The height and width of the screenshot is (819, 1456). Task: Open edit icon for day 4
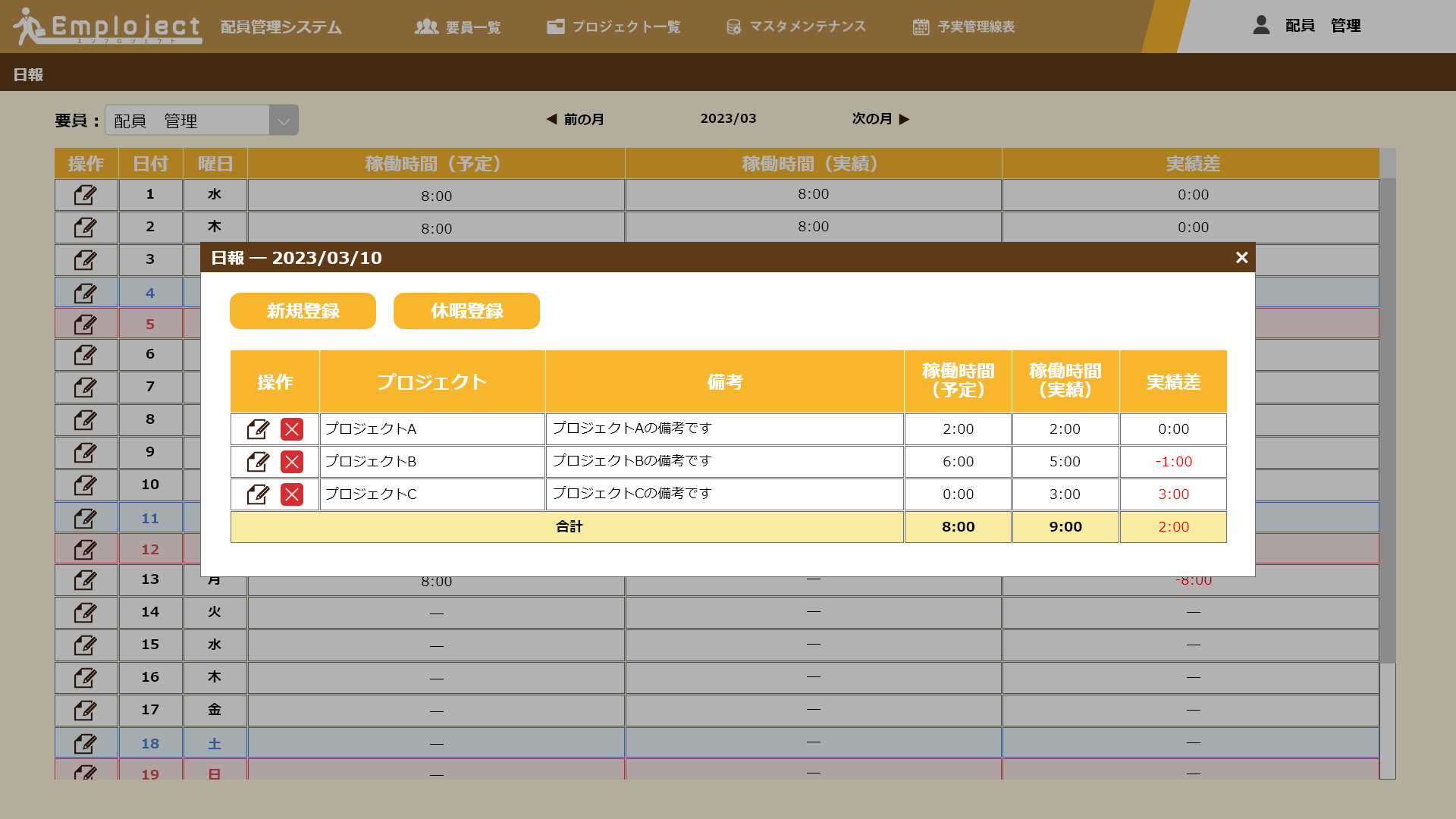click(x=86, y=293)
